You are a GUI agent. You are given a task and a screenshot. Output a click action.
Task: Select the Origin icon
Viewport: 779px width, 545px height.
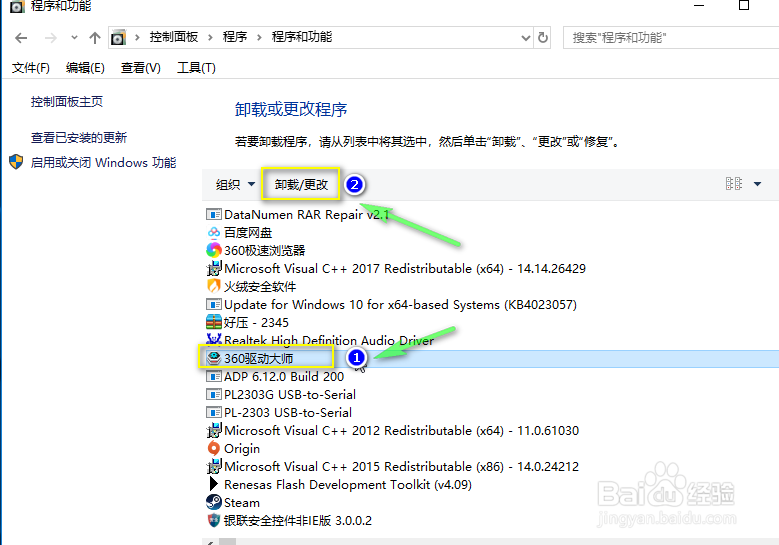214,448
